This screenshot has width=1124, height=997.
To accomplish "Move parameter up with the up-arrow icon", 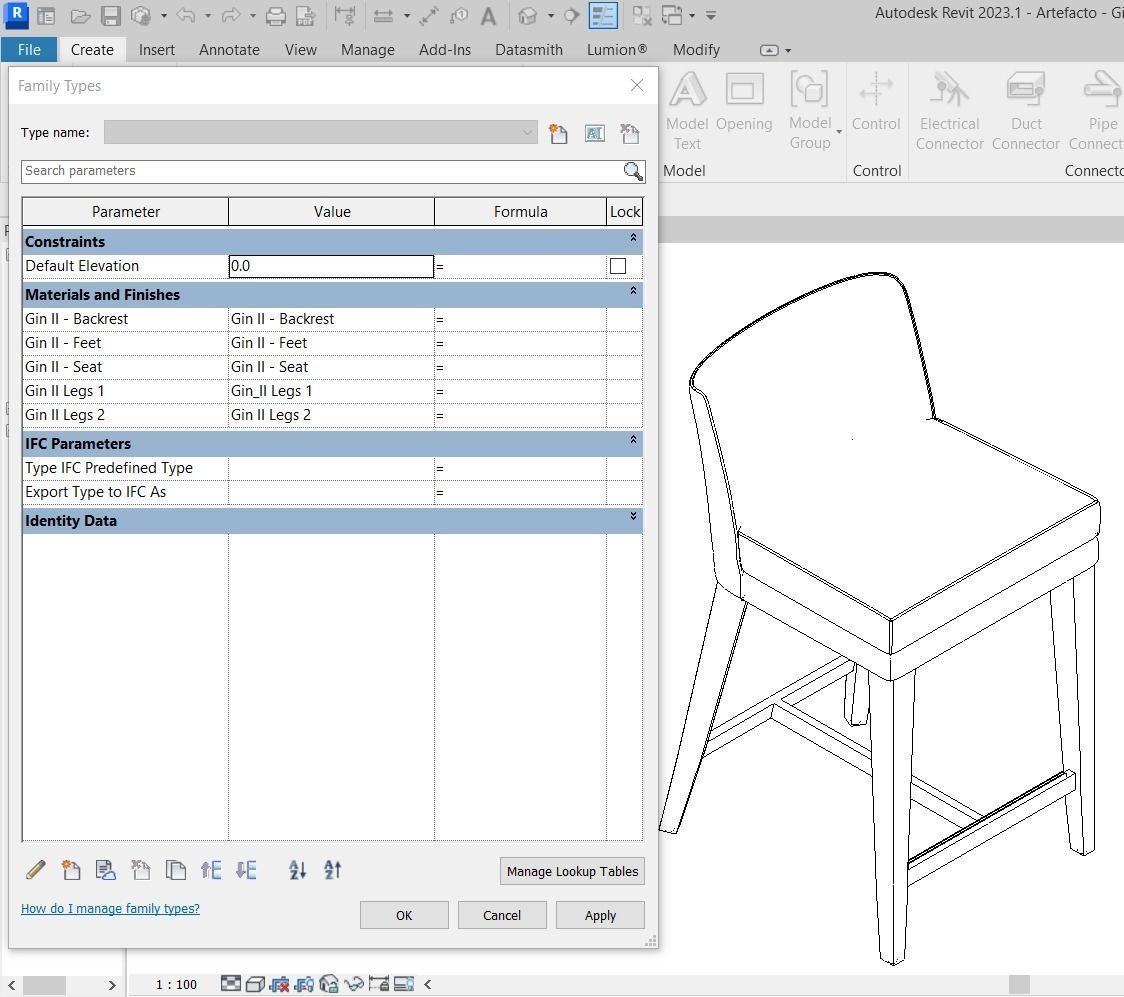I will [211, 870].
